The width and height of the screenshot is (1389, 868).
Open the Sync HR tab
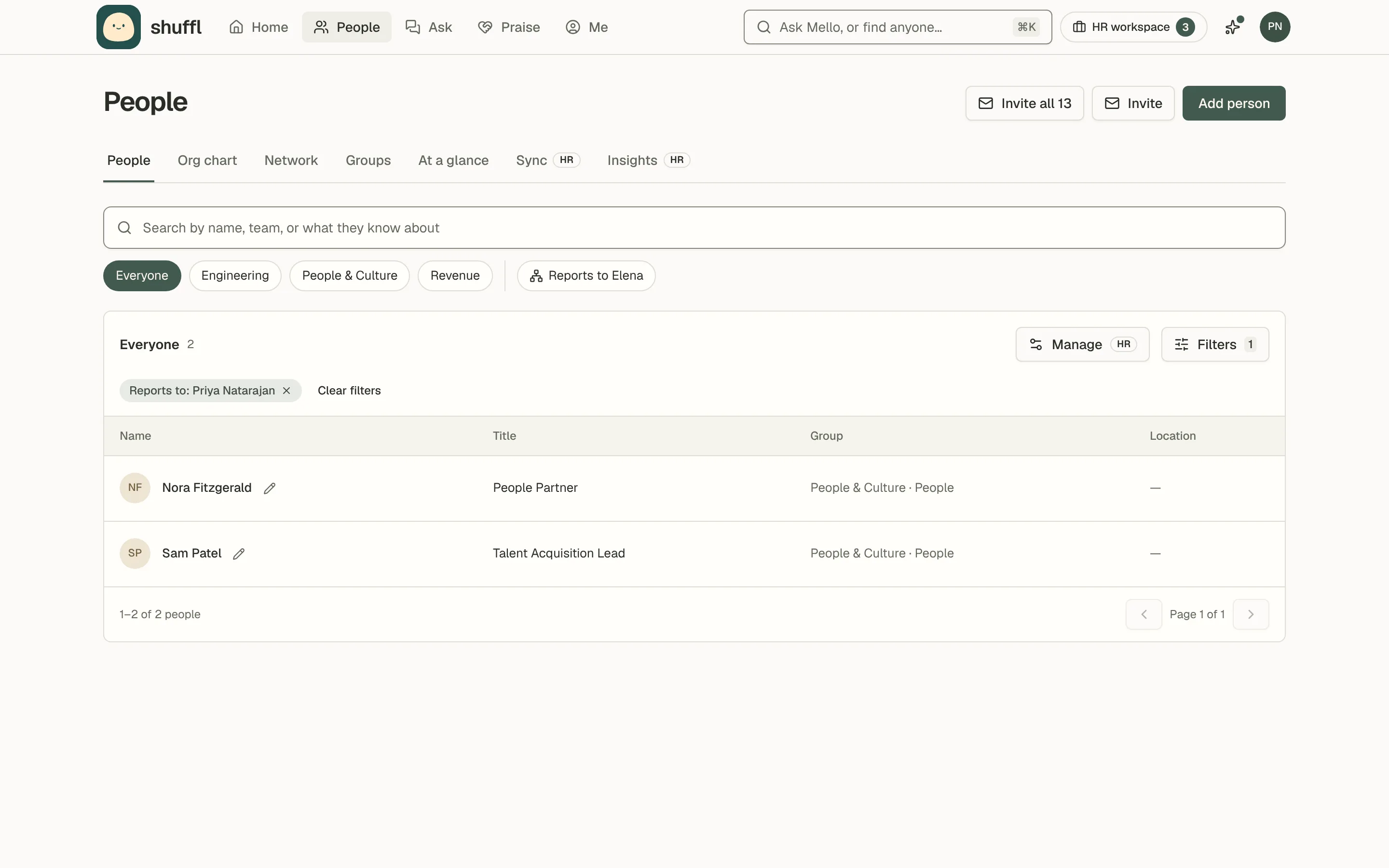coord(547,160)
